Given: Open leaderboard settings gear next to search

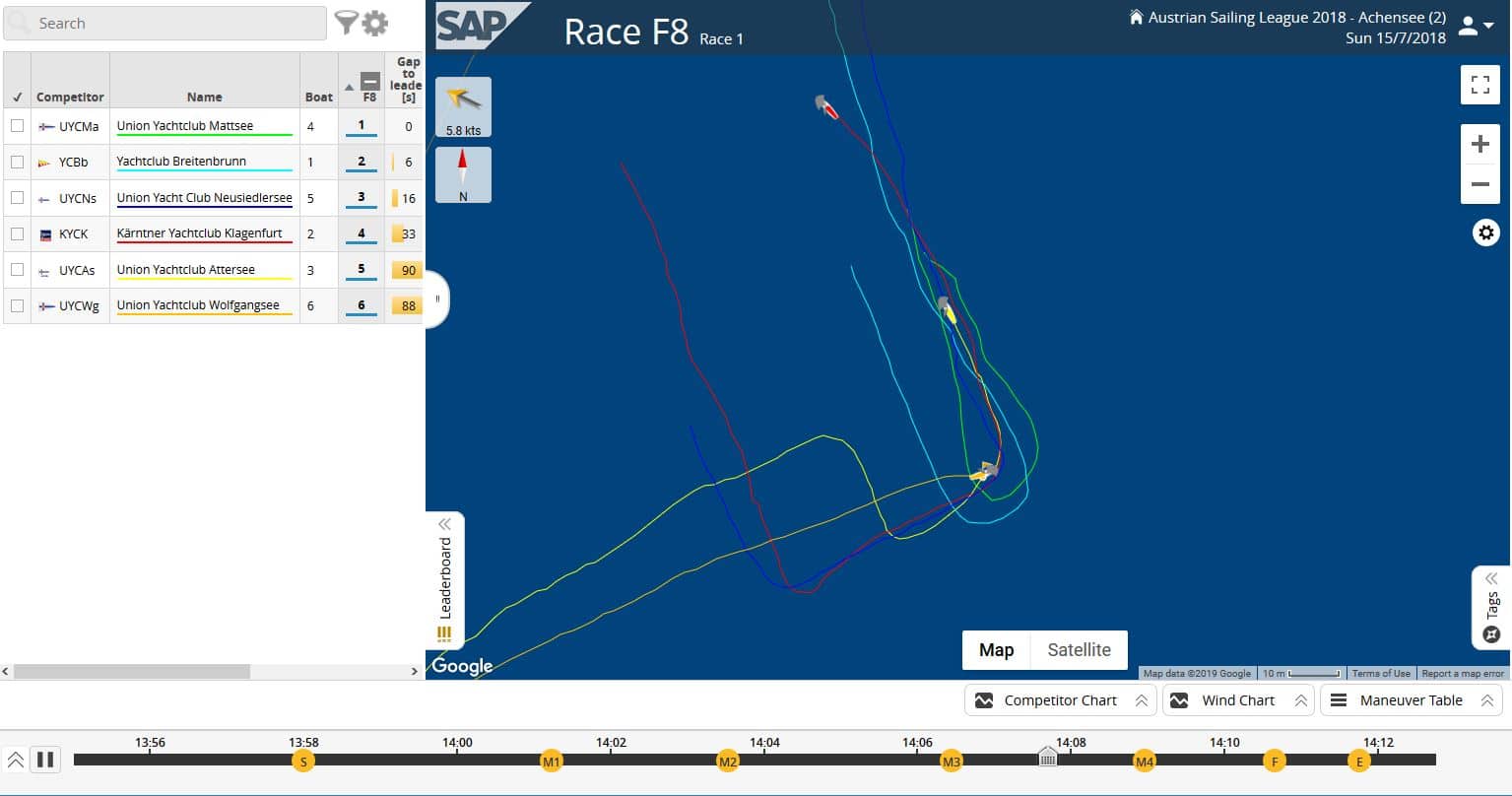Looking at the screenshot, I should tap(375, 23).
